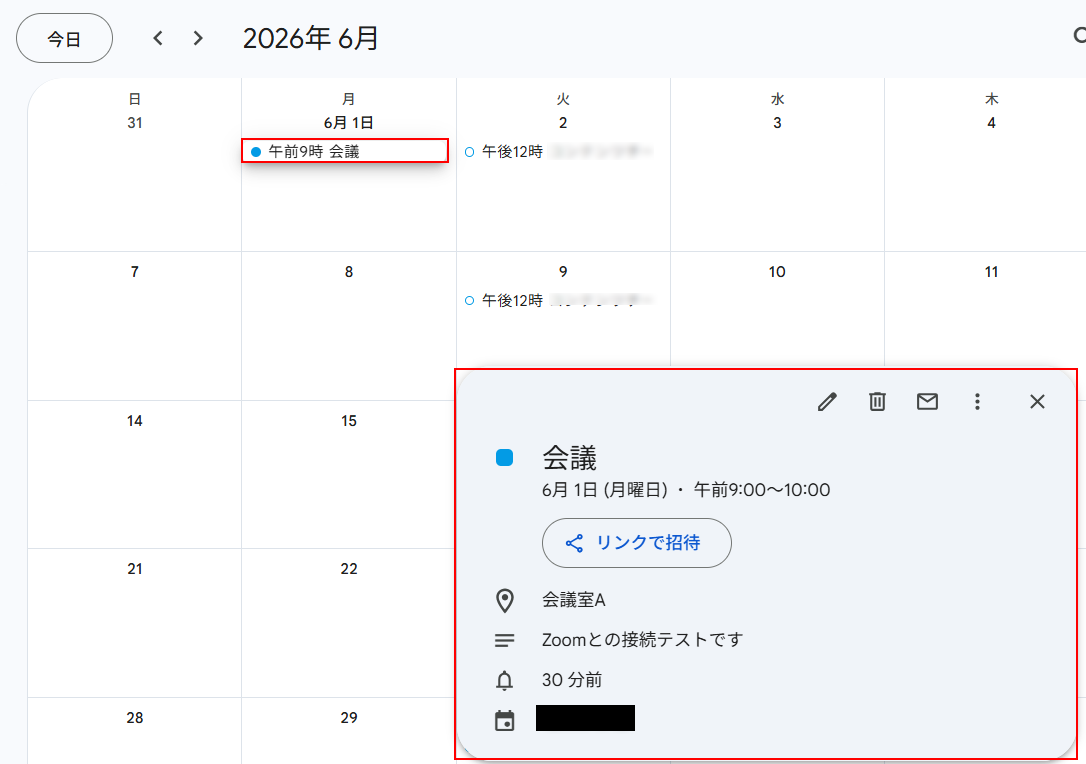Click the pencil edit event icon
This screenshot has width=1086, height=764.
(x=827, y=402)
